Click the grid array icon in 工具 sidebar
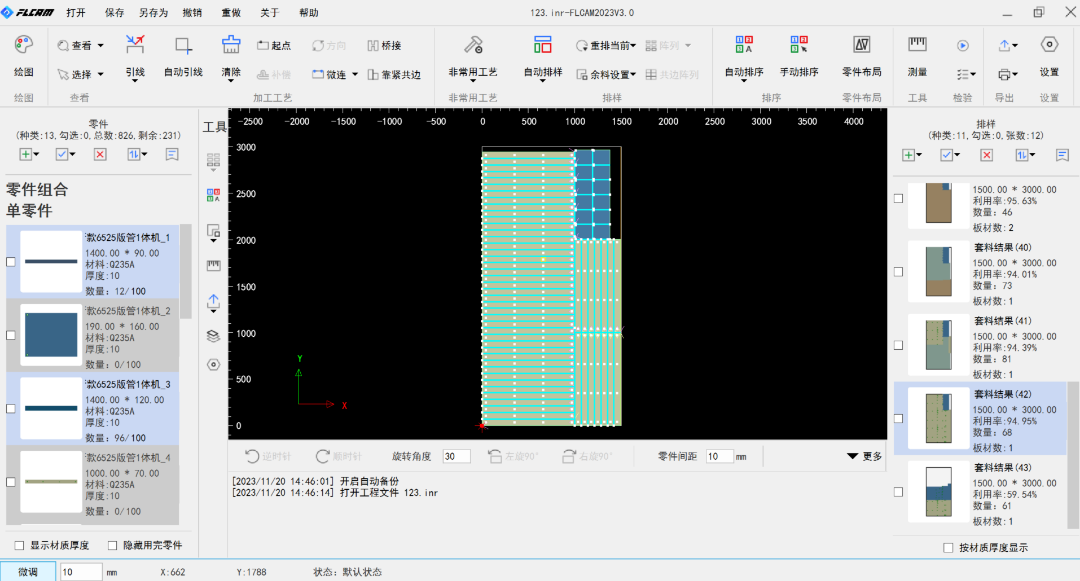The width and height of the screenshot is (1080, 581). click(x=214, y=160)
